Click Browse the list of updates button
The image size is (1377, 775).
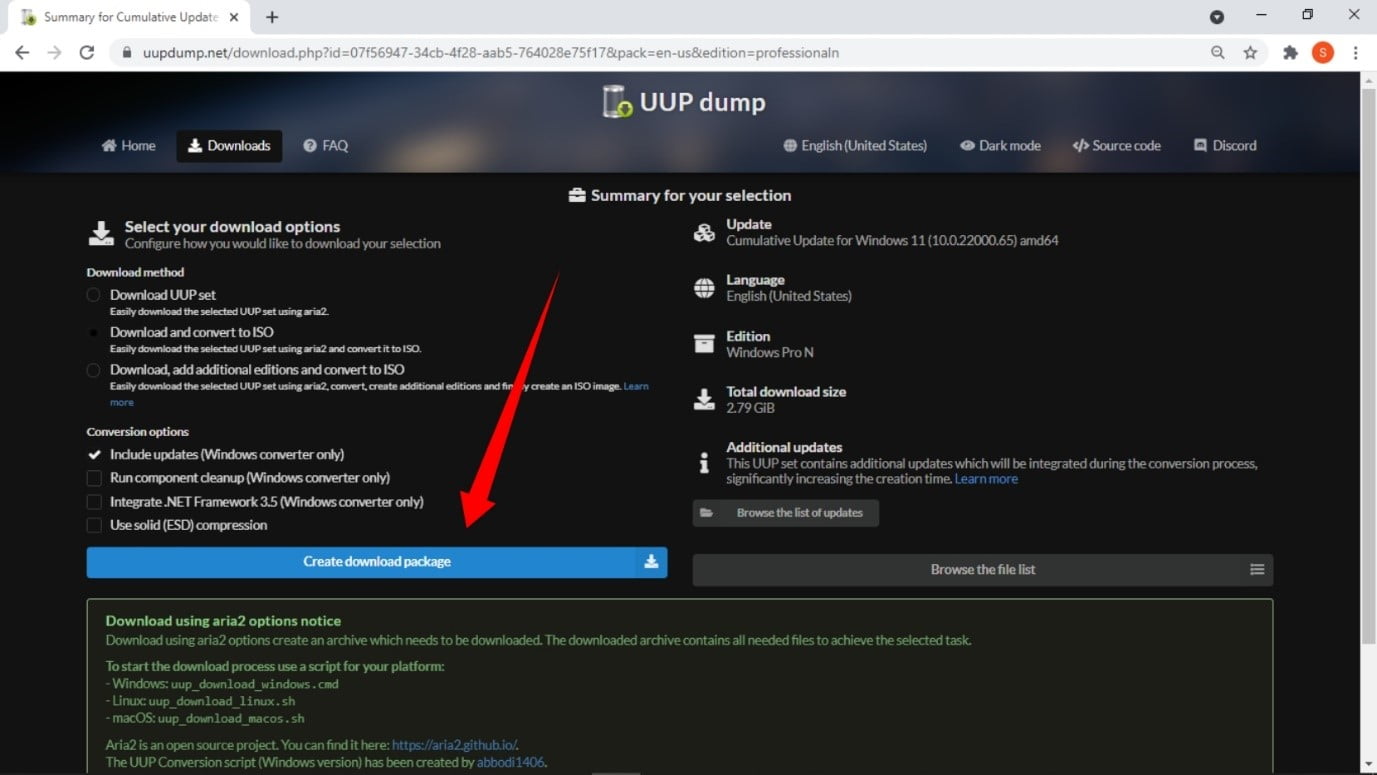click(x=786, y=513)
